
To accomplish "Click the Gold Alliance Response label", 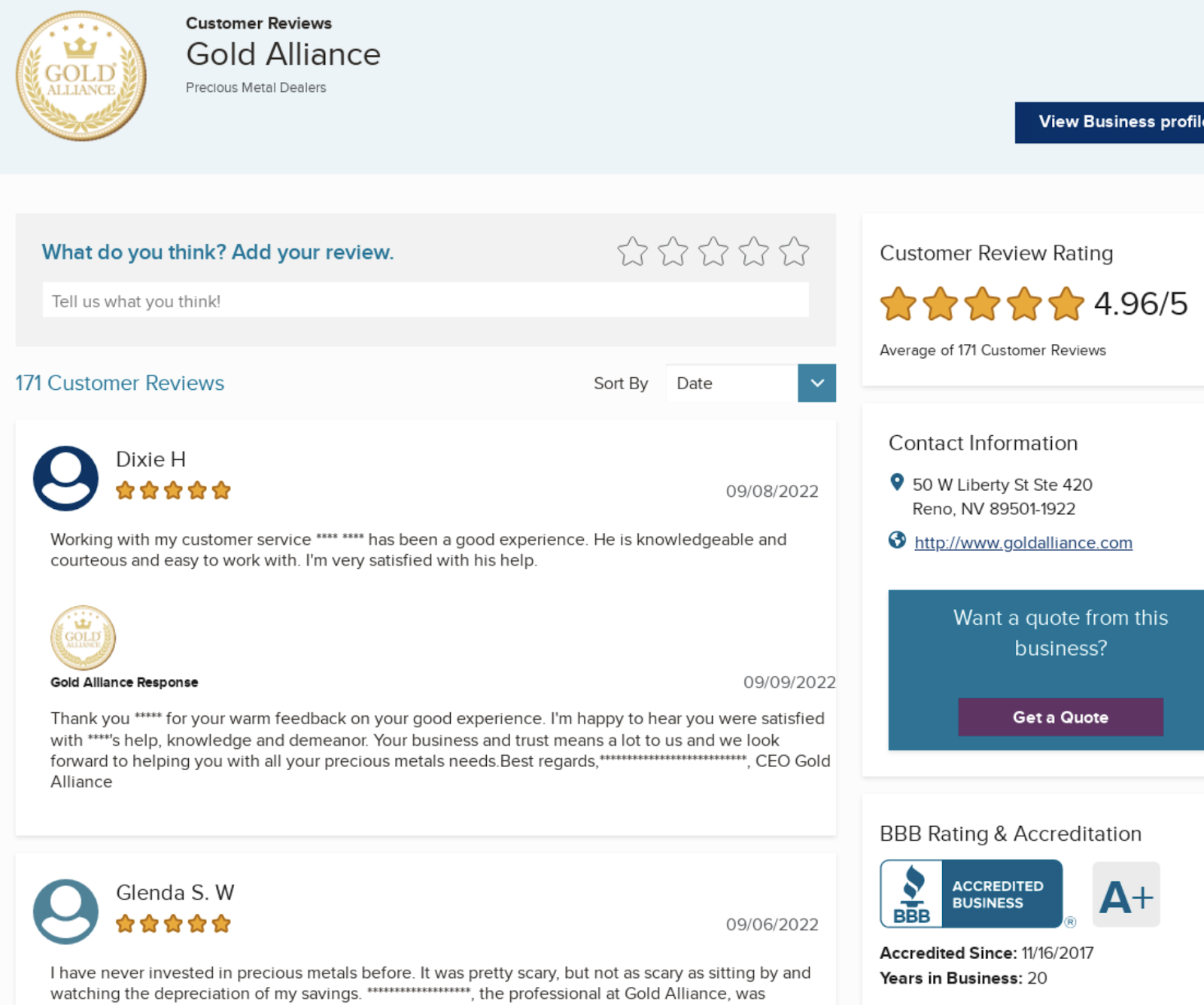I will 124,682.
